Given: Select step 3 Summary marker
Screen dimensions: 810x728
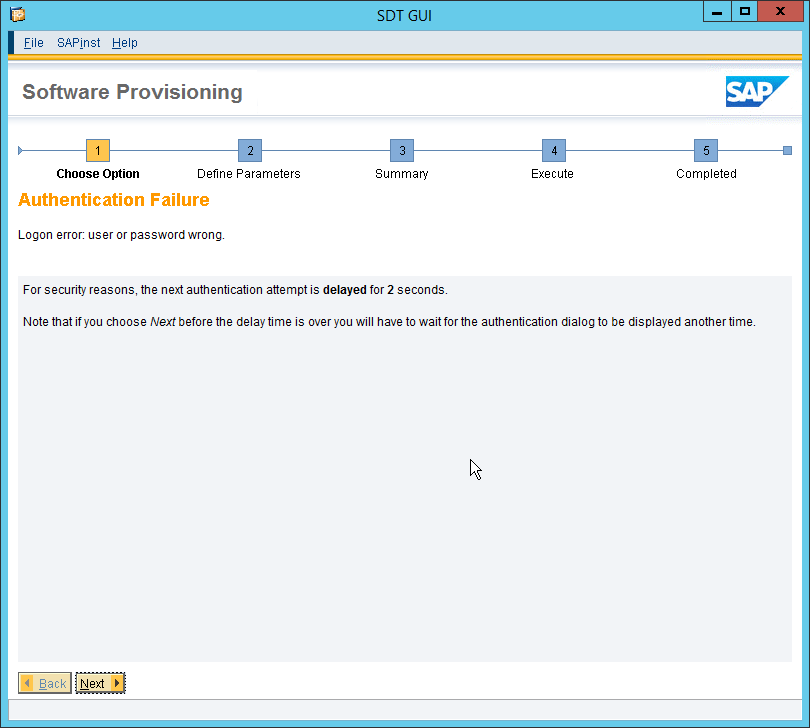Looking at the screenshot, I should point(402,151).
